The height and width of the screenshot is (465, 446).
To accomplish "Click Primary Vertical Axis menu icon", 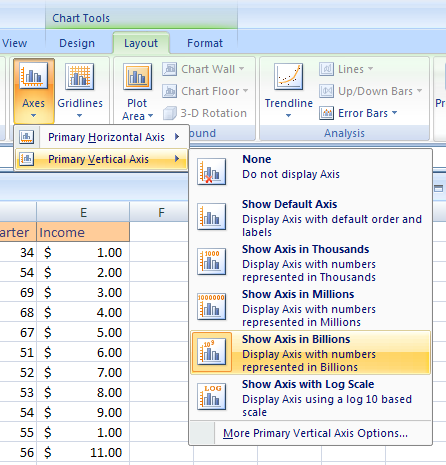I will 27,159.
